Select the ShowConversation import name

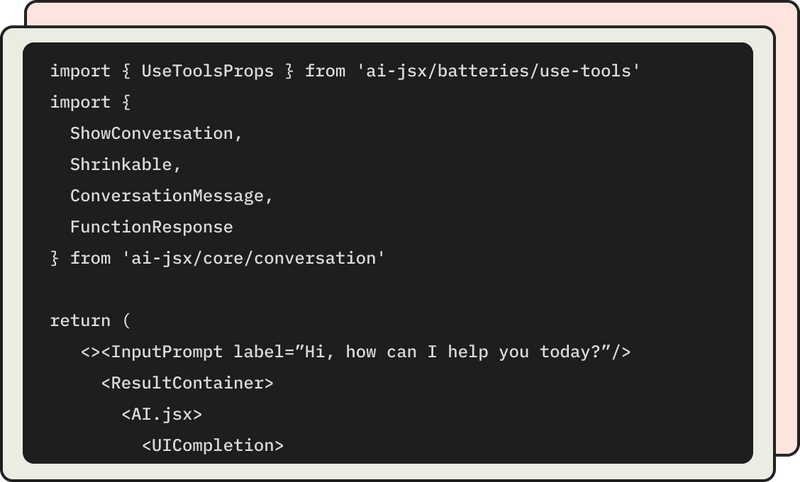[x=152, y=133]
